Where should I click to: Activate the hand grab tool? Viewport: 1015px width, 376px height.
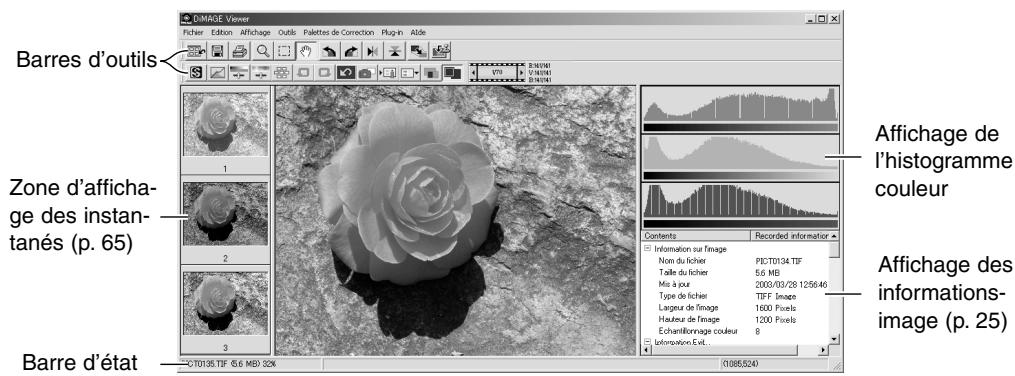click(x=306, y=50)
